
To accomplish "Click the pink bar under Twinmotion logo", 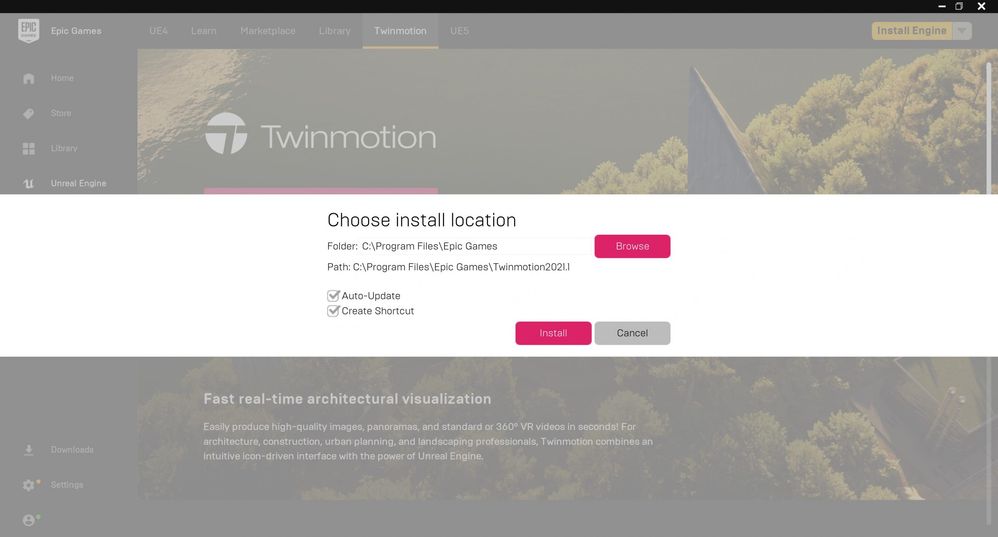I will point(321,191).
